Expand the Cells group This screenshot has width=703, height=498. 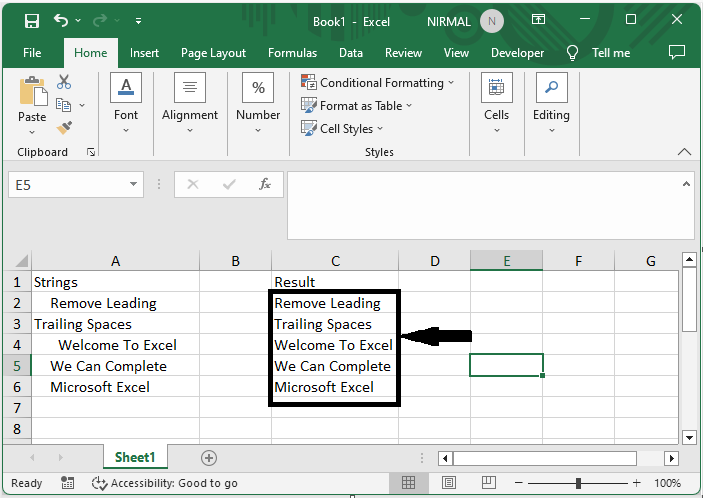tap(496, 103)
